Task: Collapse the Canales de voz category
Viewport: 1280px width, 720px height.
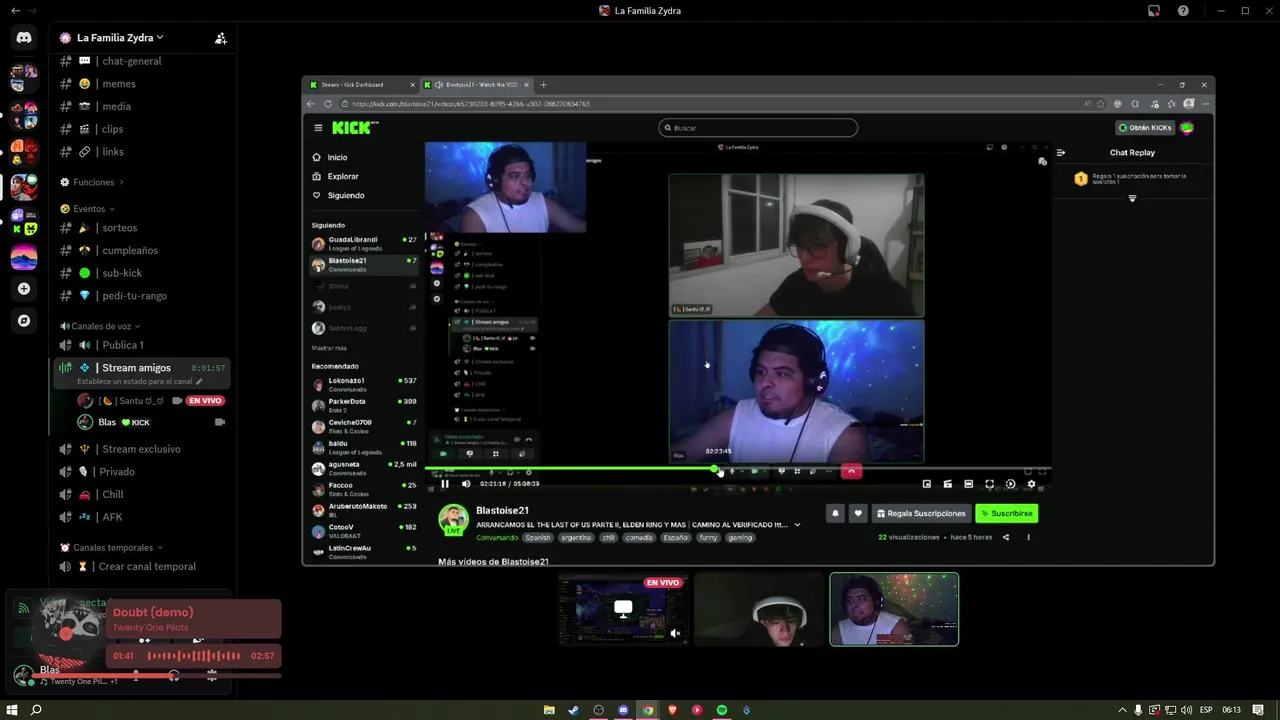Action: pyautogui.click(x=100, y=326)
